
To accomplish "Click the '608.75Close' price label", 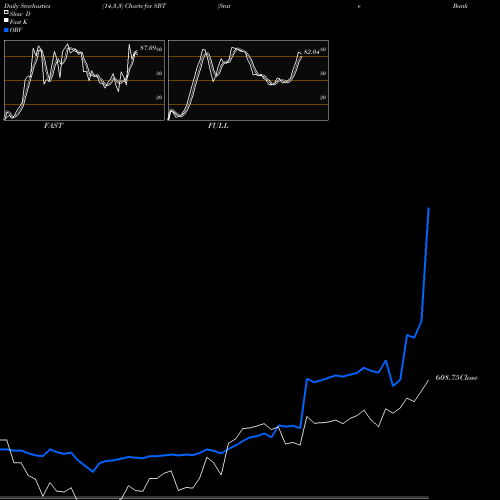I will [457, 378].
